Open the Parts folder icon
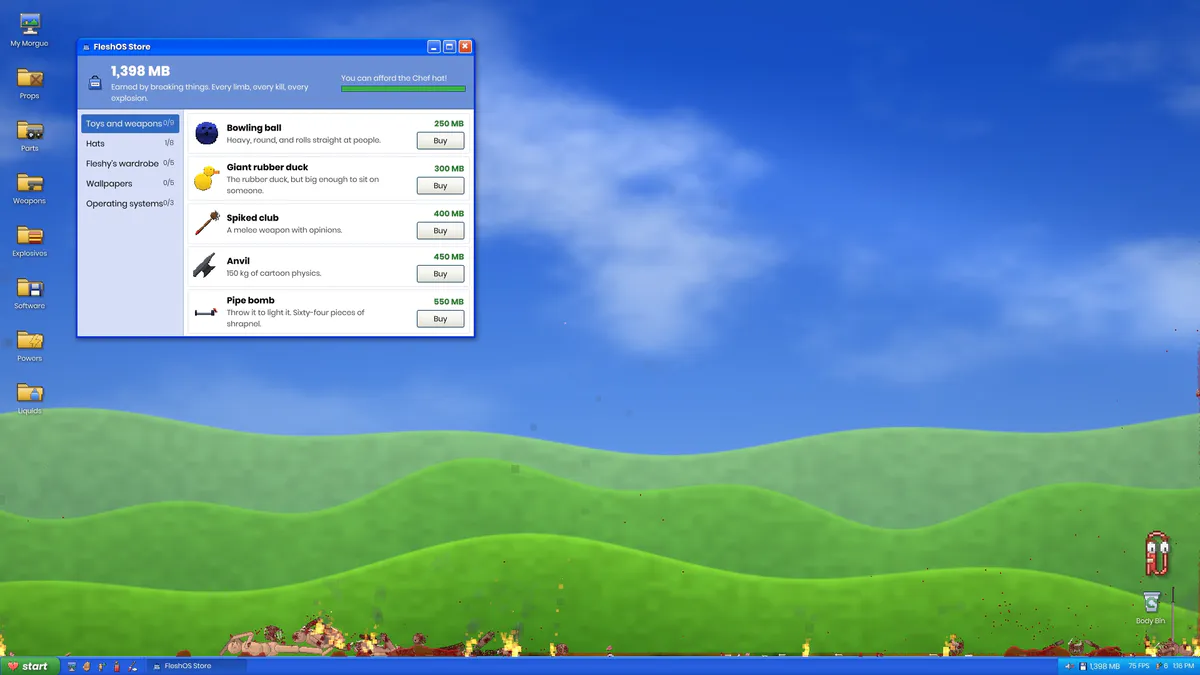This screenshot has width=1200, height=675. 30,135
